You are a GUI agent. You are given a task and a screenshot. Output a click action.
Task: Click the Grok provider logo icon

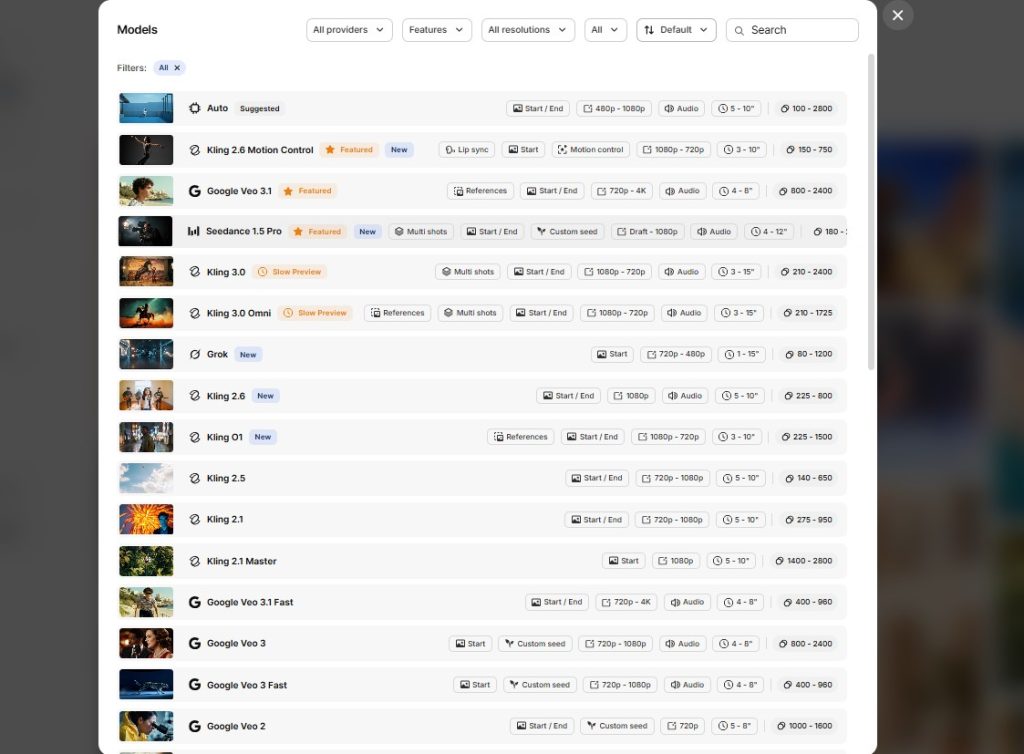(195, 355)
